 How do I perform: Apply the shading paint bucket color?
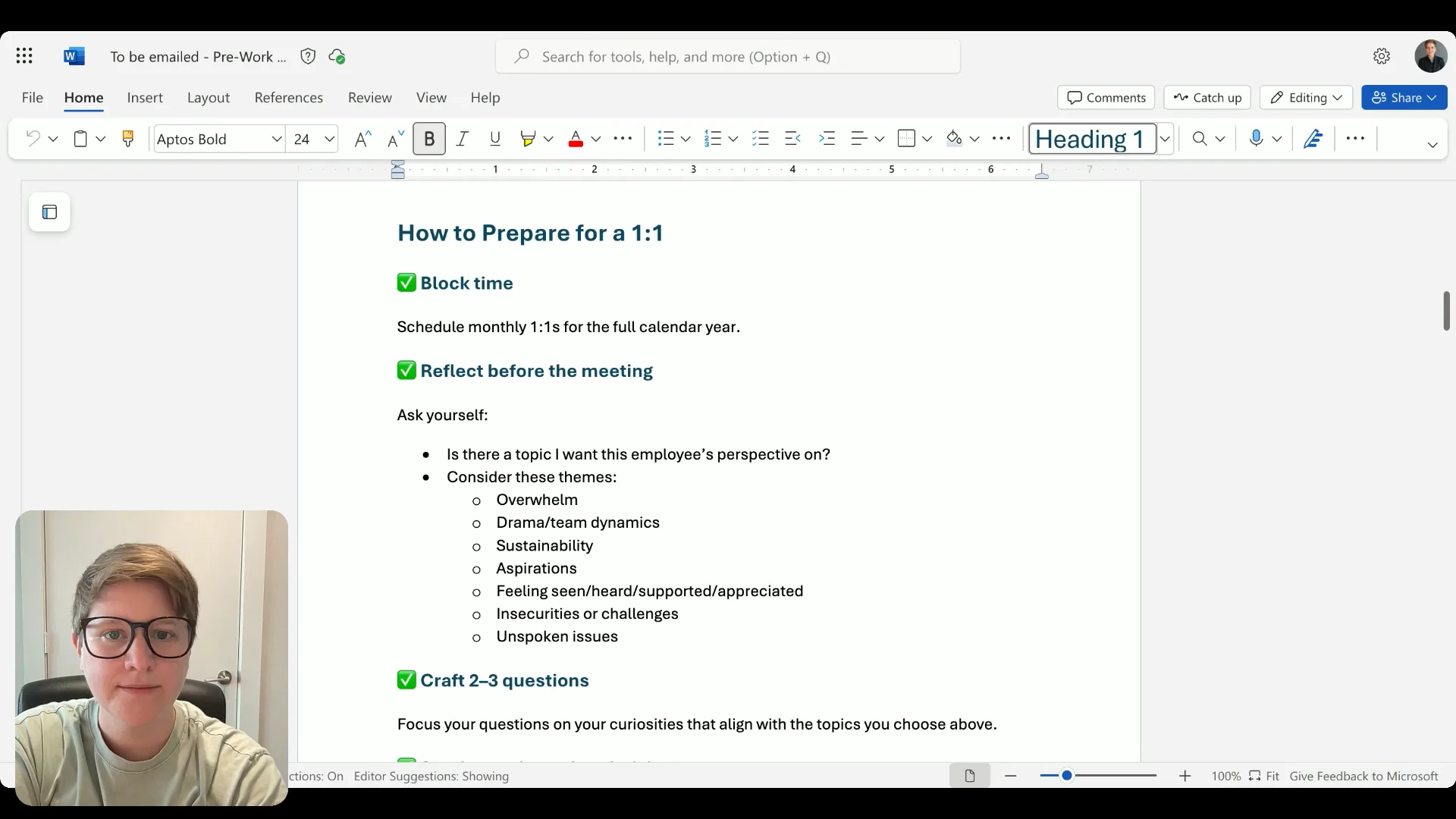(954, 139)
